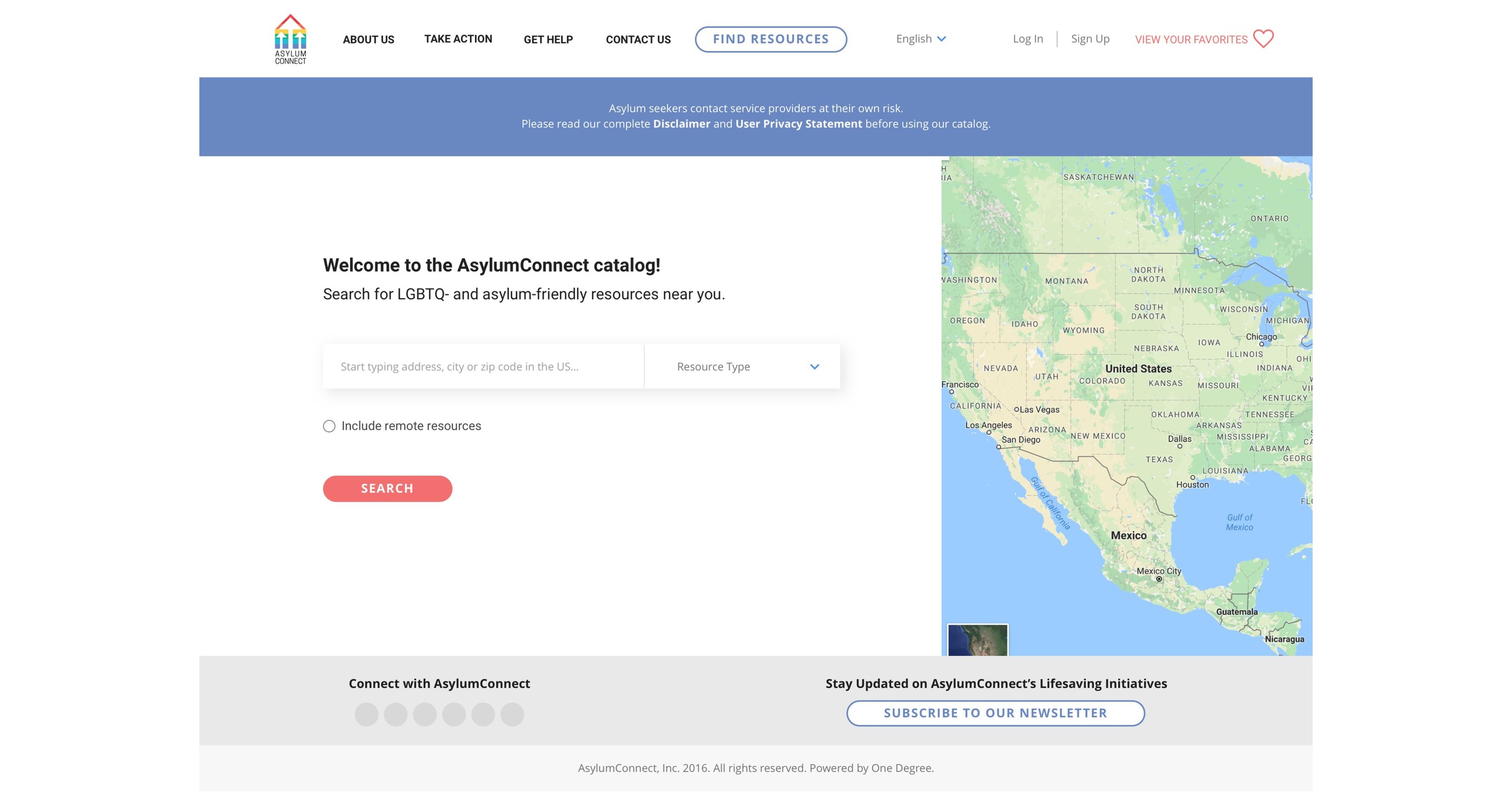This screenshot has width=1512, height=792.
Task: Open the English language dropdown
Action: point(920,39)
